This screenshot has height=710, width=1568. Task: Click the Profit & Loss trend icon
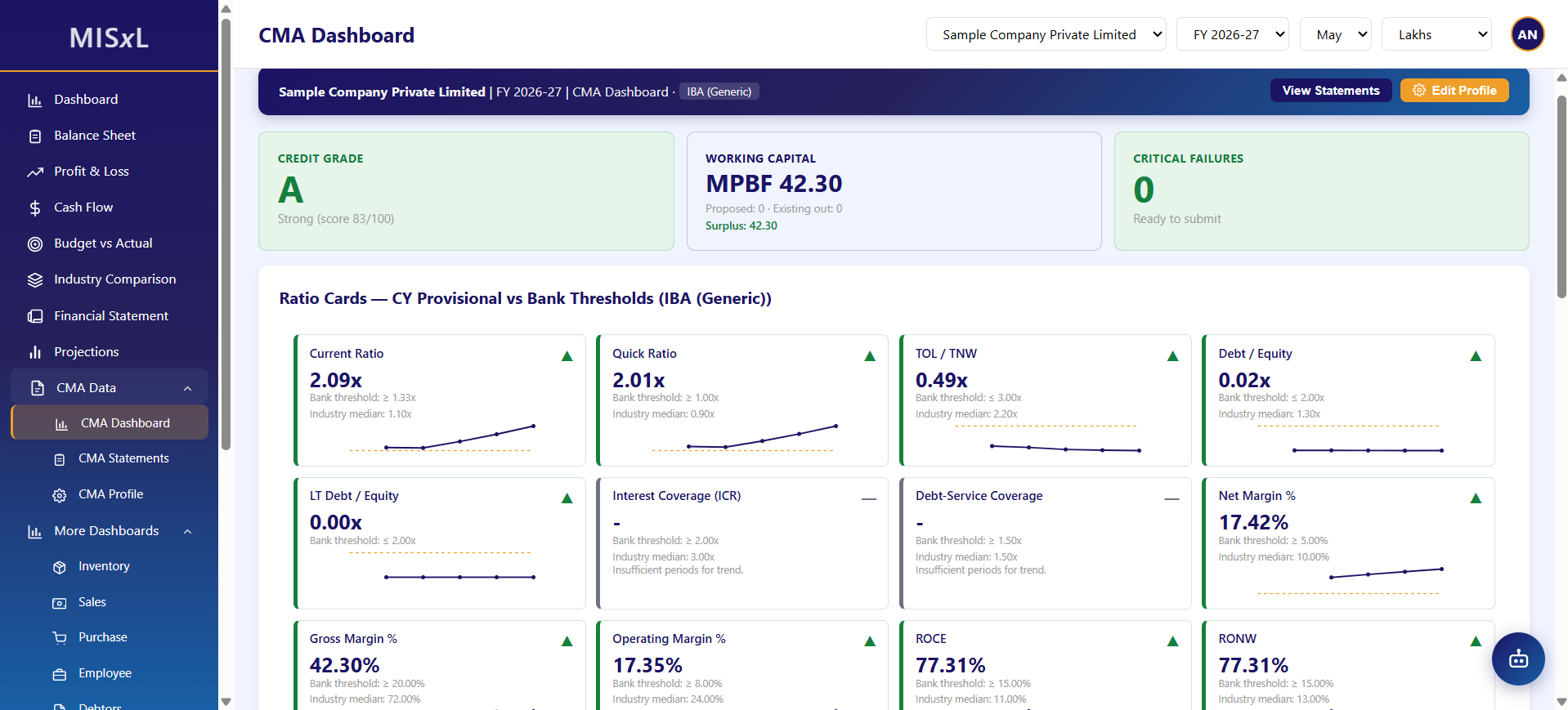(35, 172)
